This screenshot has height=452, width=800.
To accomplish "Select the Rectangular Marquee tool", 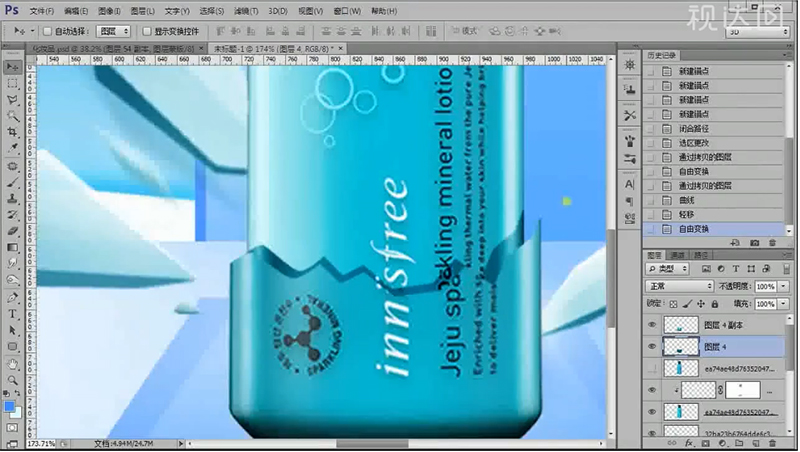I will point(12,84).
